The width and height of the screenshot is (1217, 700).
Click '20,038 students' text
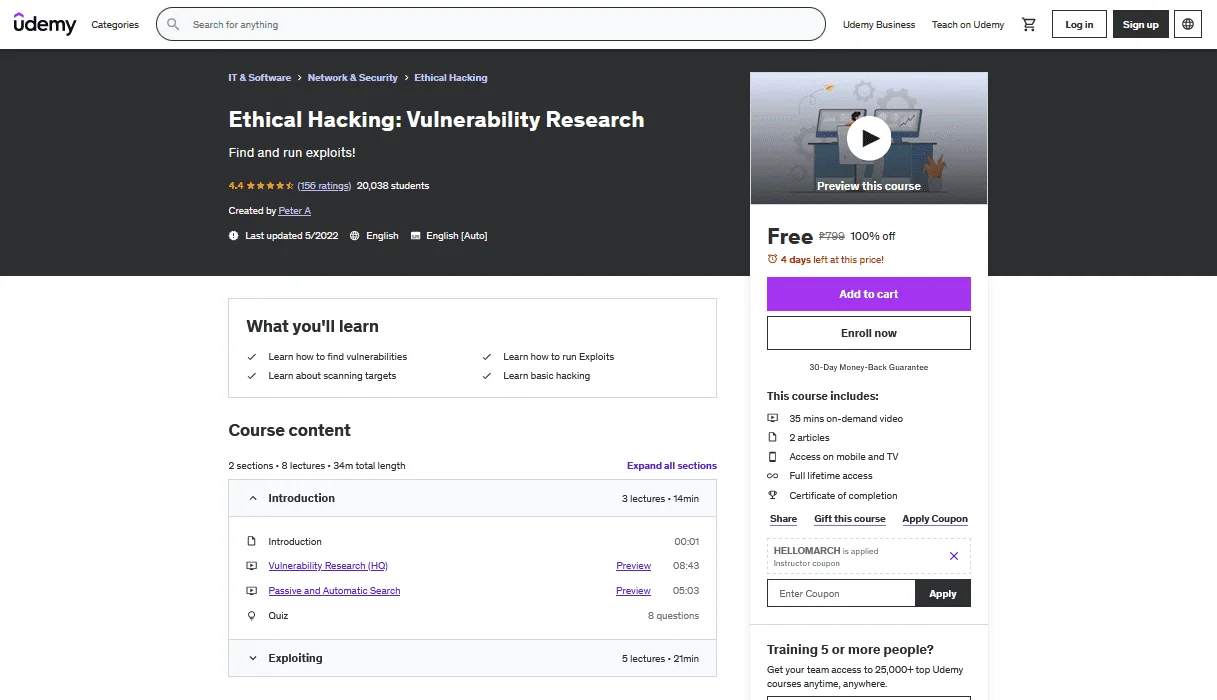coord(393,186)
